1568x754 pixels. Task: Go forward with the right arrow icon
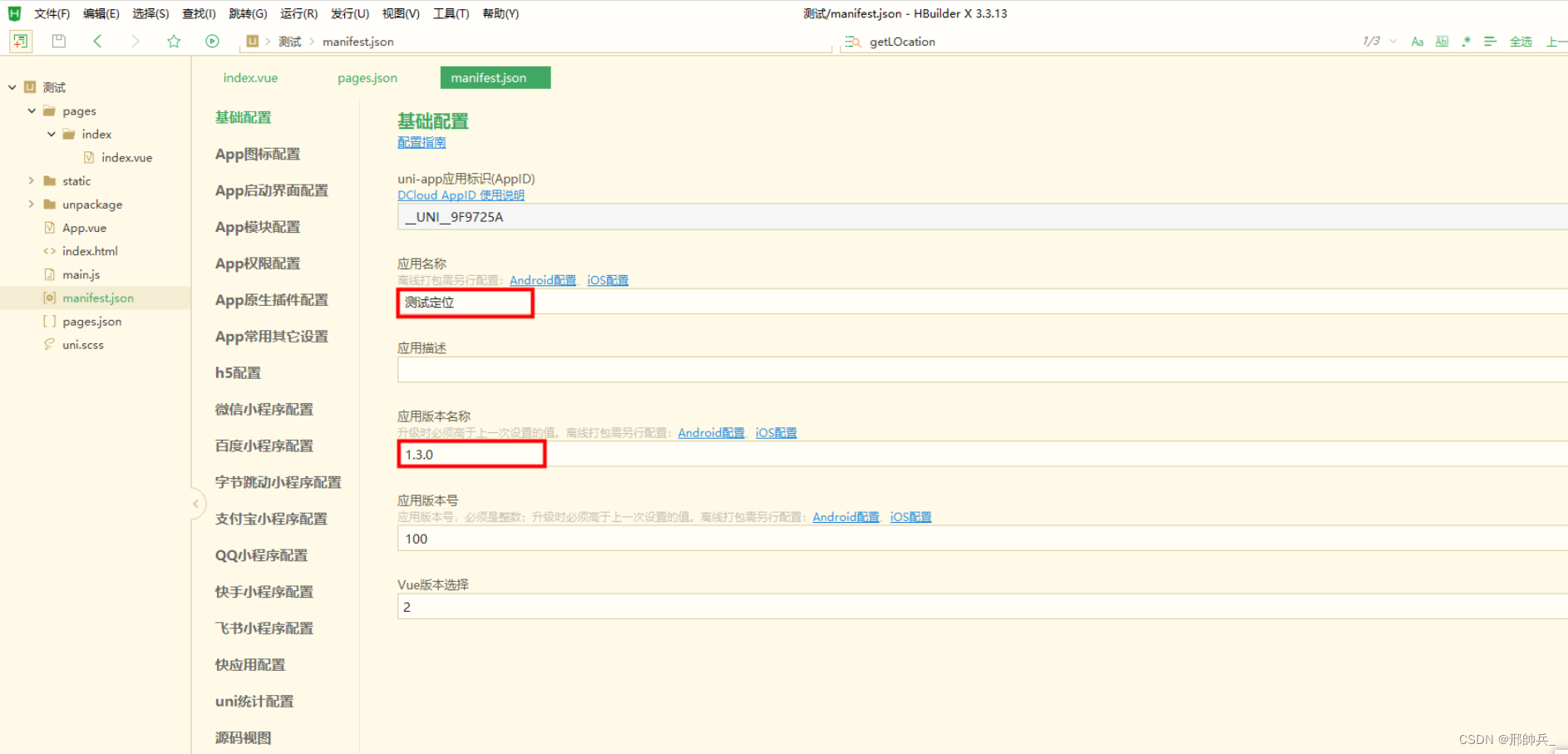pos(136,41)
